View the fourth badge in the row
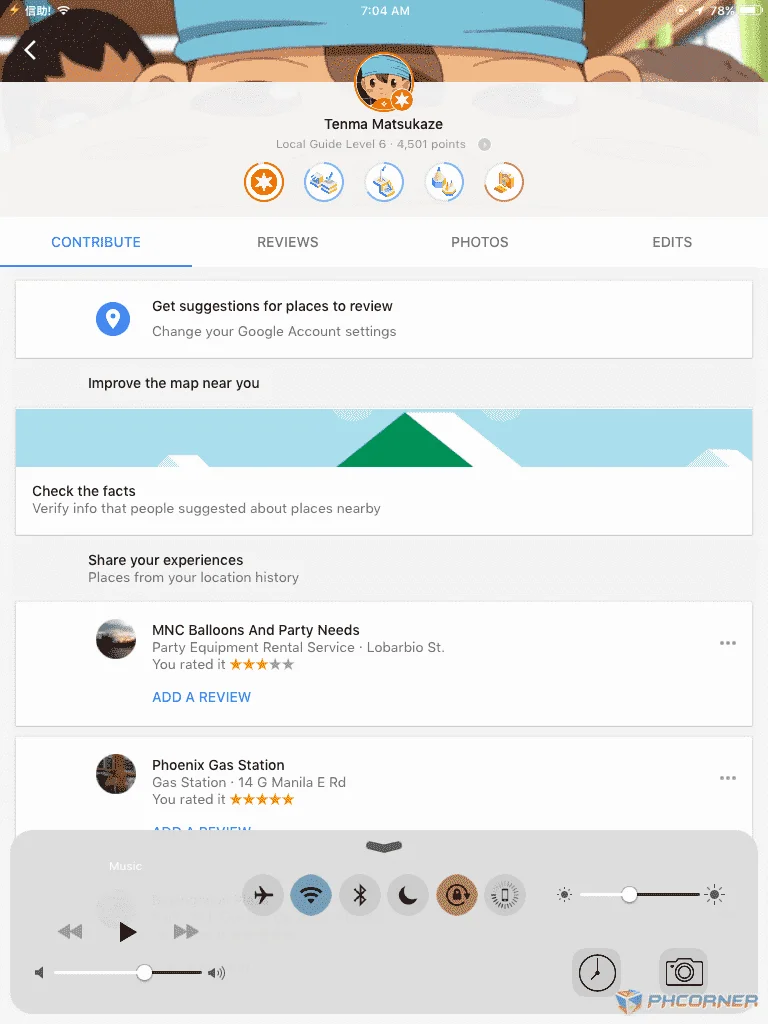Viewport: 768px width, 1024px height. (444, 182)
